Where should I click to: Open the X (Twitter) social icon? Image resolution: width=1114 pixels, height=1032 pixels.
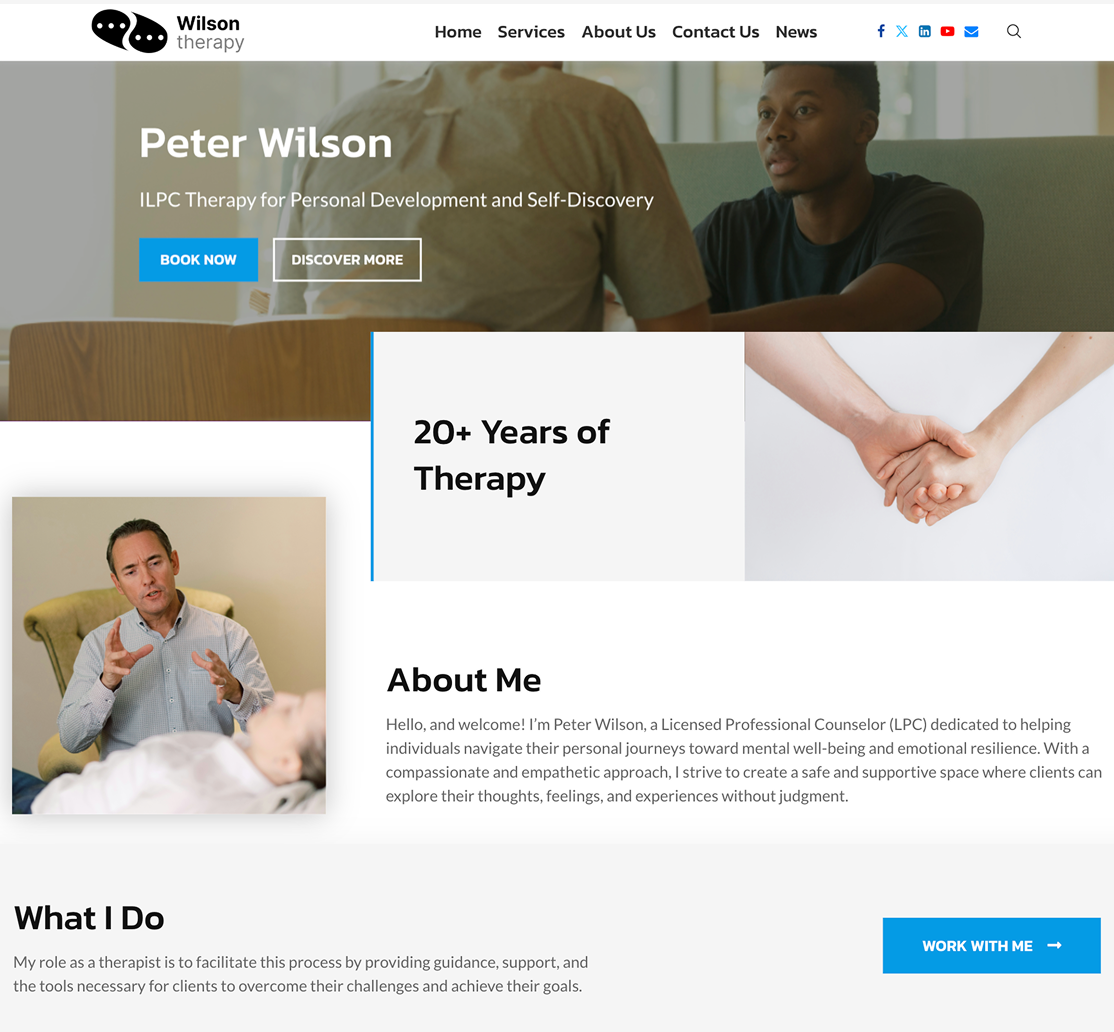902,31
